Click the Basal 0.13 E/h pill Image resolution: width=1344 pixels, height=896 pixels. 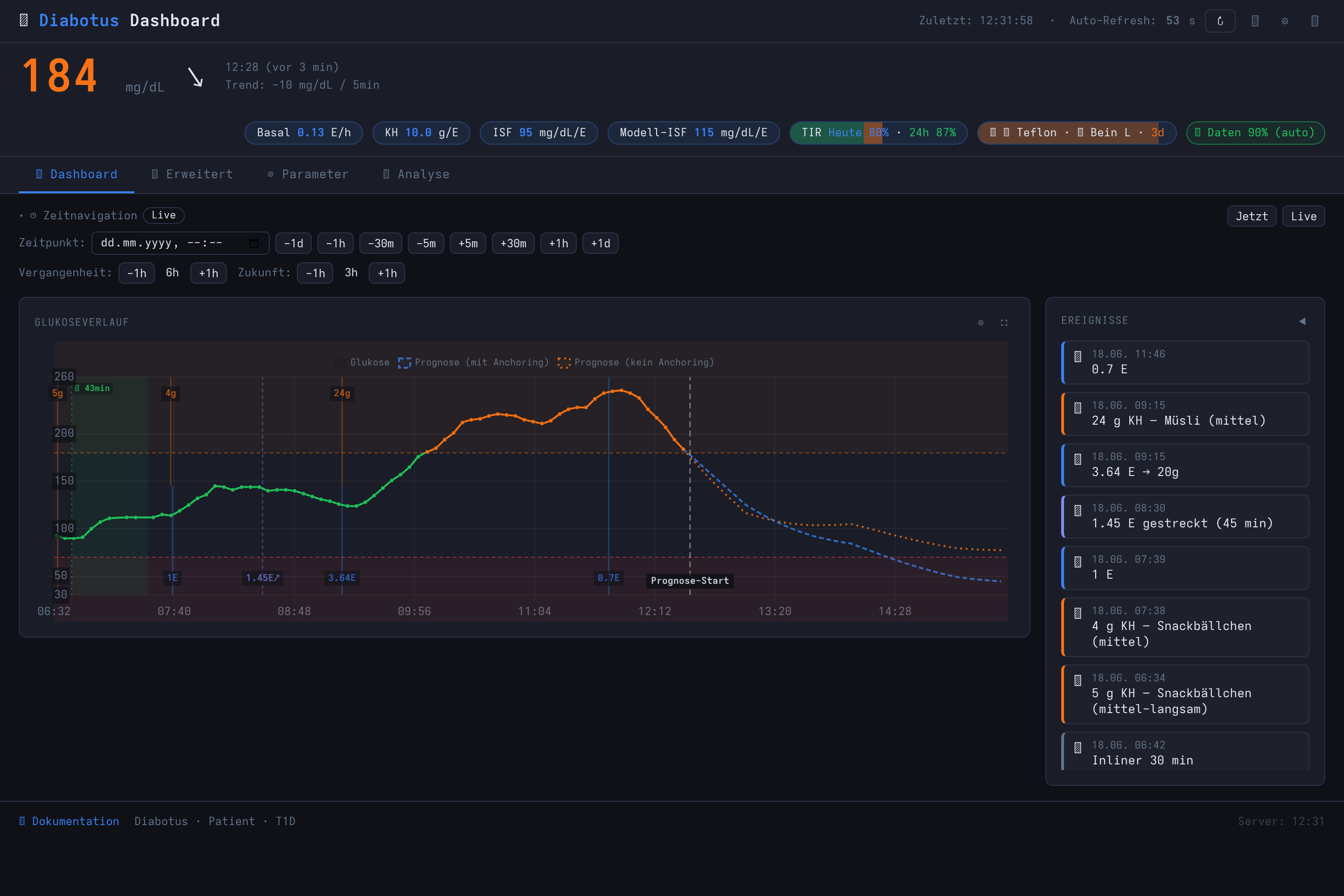coord(303,133)
